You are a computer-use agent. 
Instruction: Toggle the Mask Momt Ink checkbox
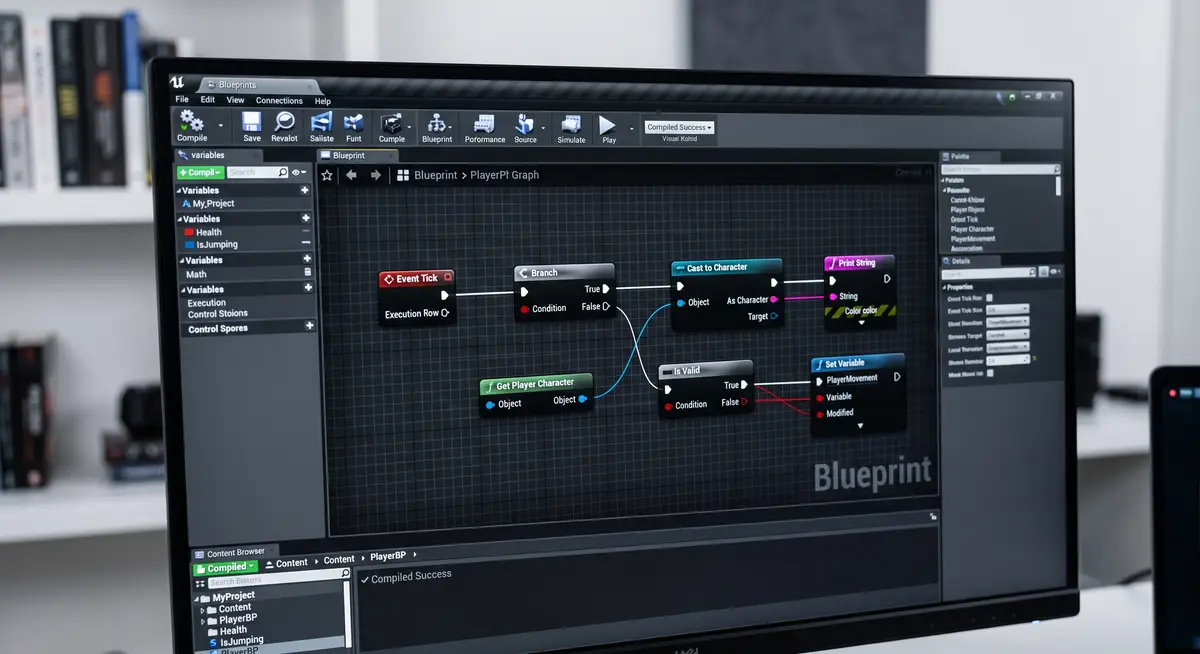point(990,373)
